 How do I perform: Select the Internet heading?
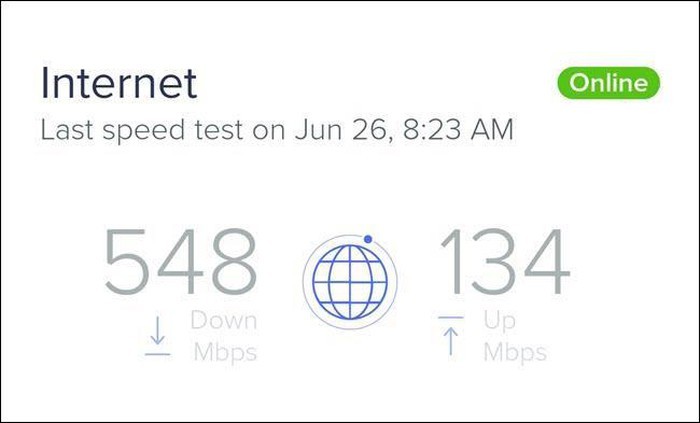(x=119, y=83)
